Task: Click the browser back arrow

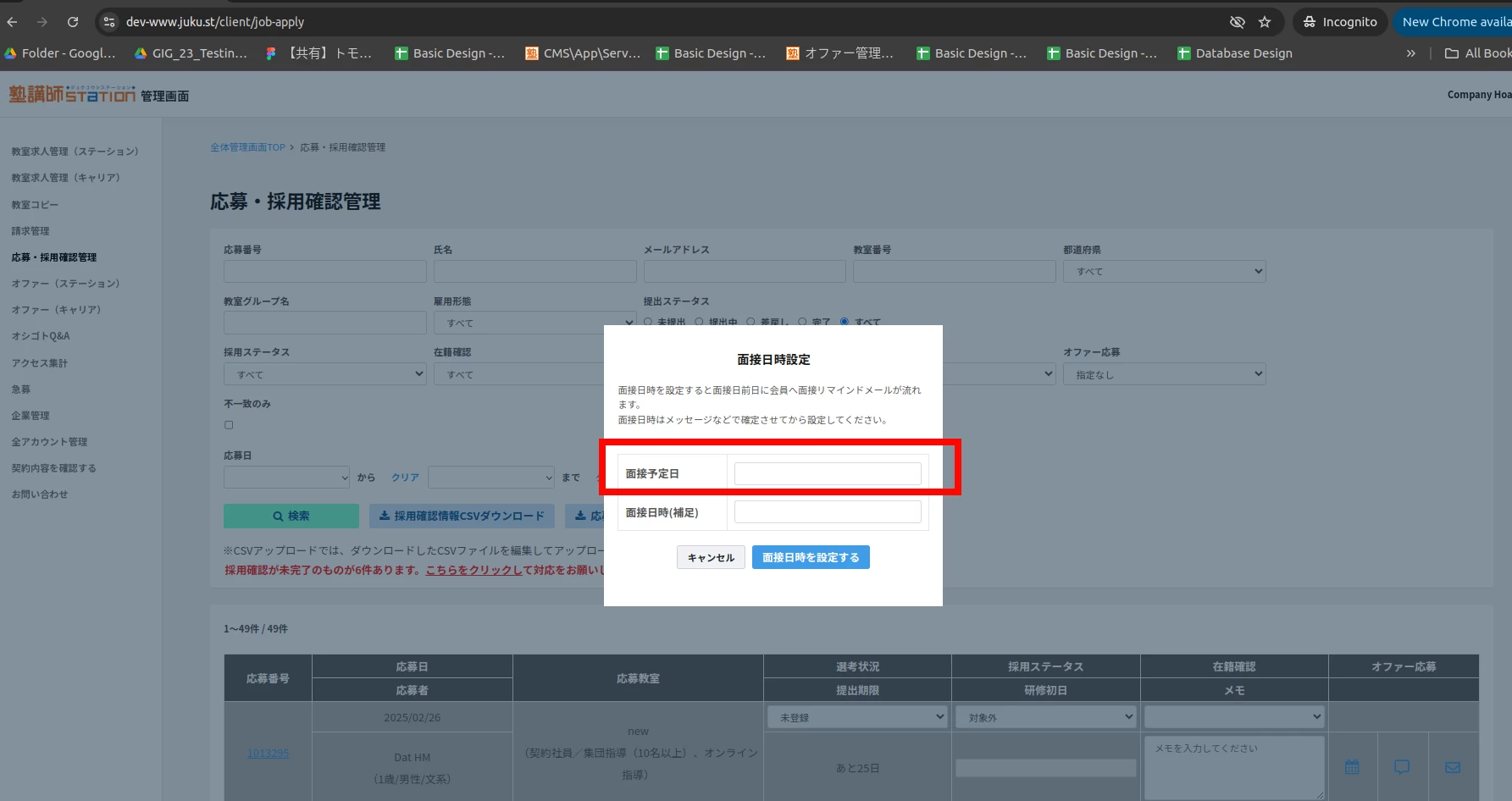Action: pyautogui.click(x=13, y=22)
